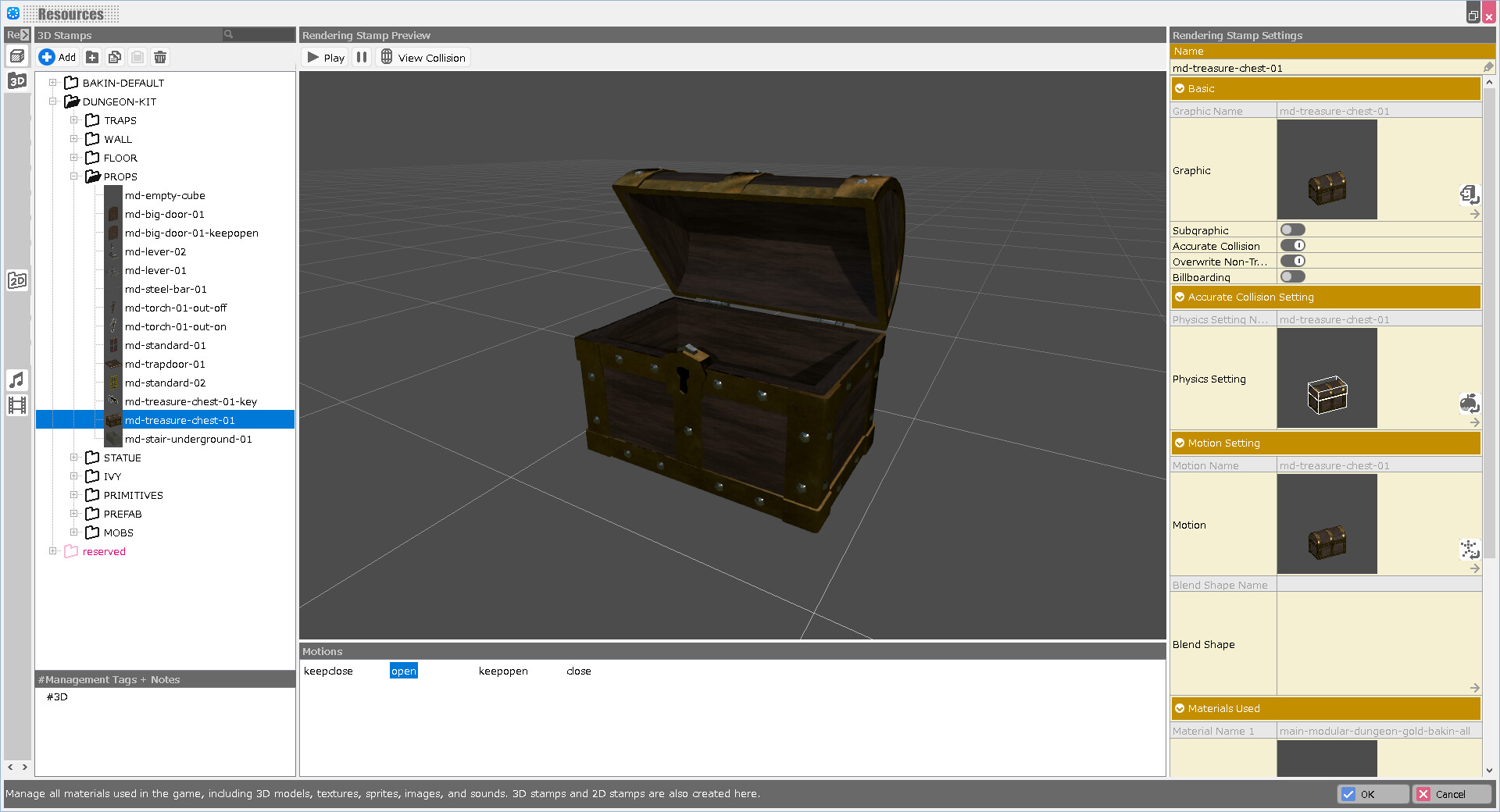
Task: Open the video resources panel via the film icon
Action: (x=17, y=404)
